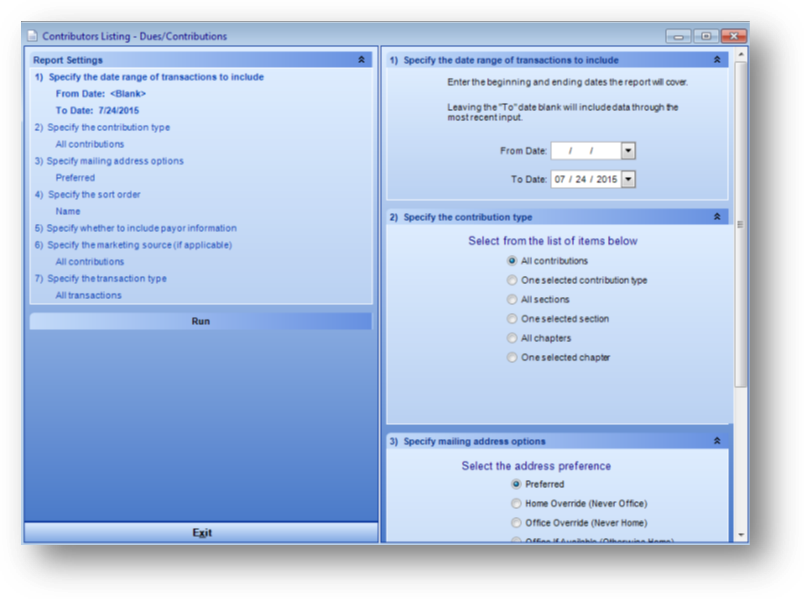Open Specify the transaction type step
804x599 pixels.
(x=106, y=278)
